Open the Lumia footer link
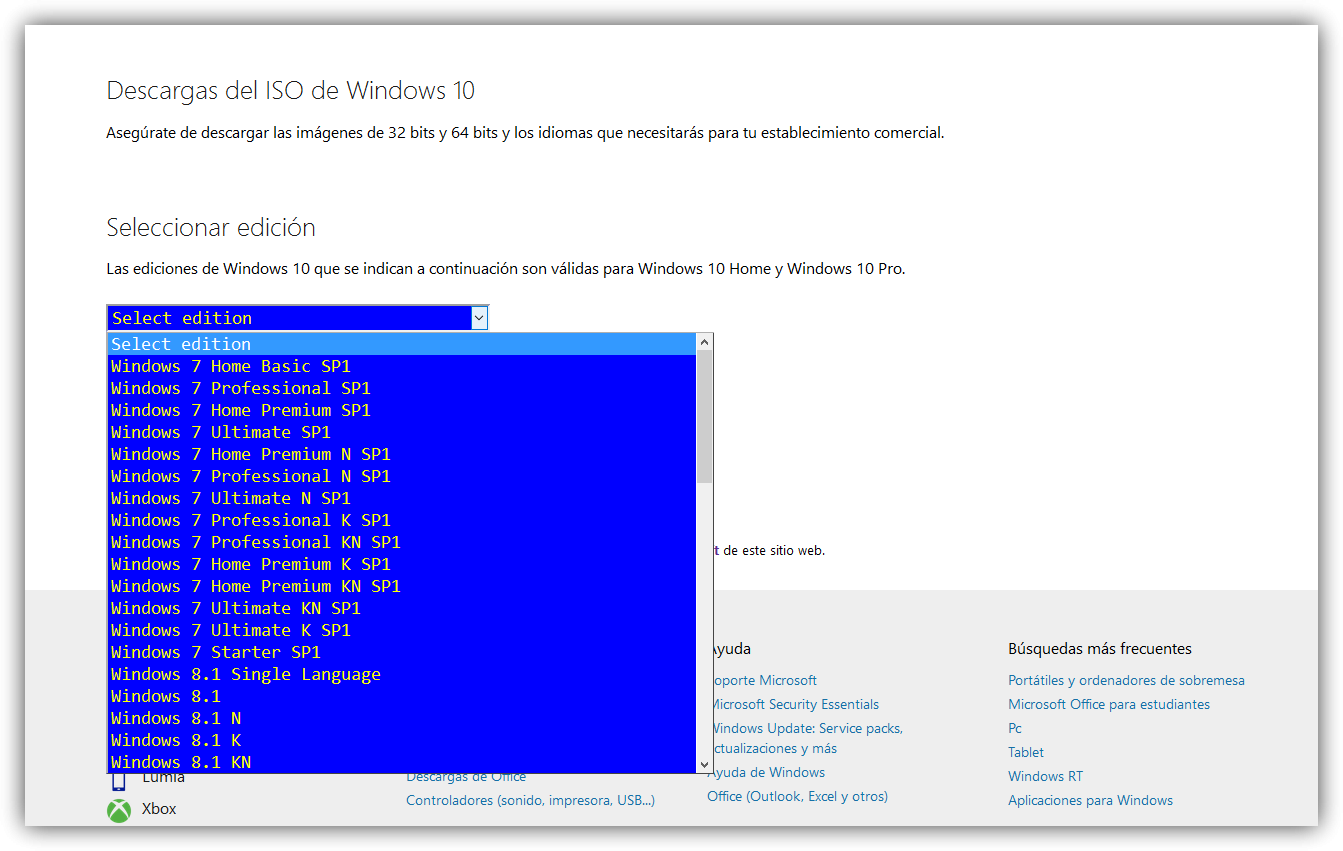The height and width of the screenshot is (851, 1343). point(164,777)
